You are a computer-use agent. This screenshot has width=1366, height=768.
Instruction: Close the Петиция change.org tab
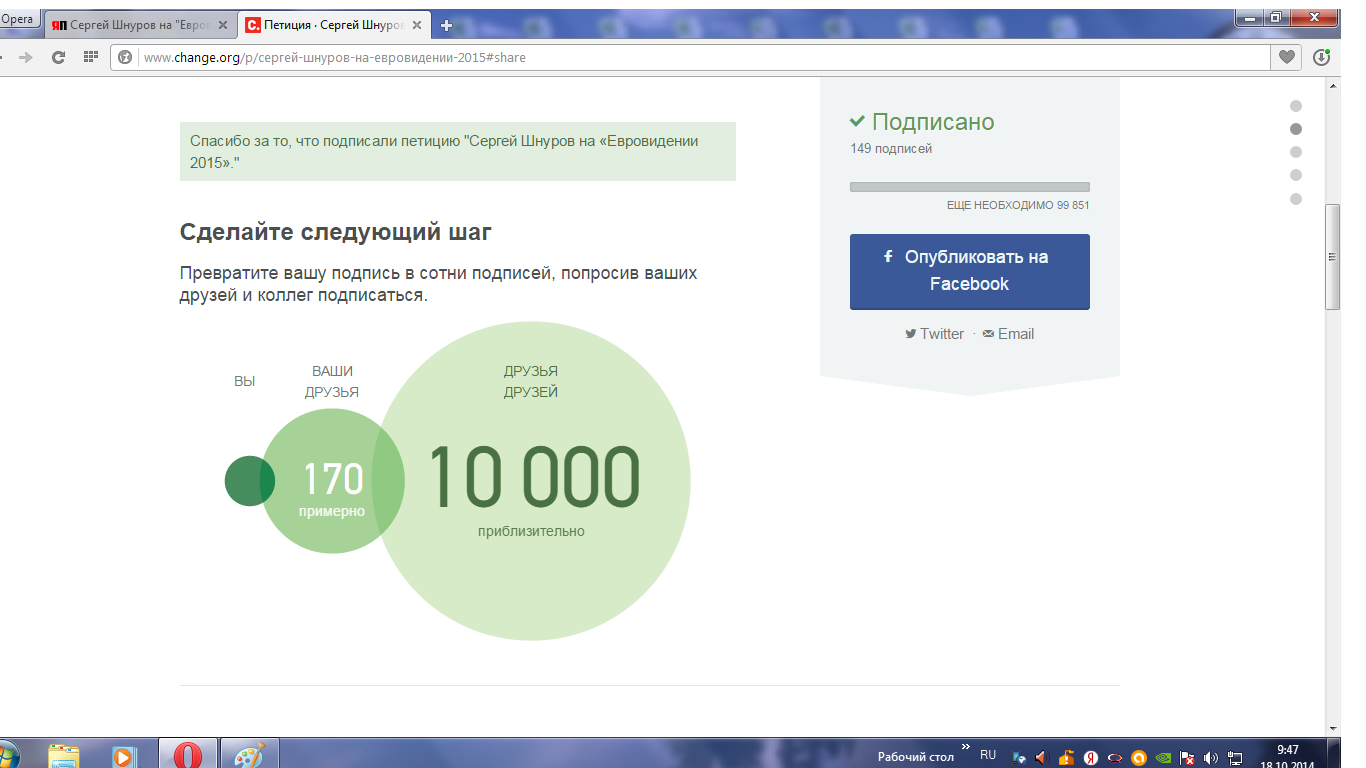417,26
